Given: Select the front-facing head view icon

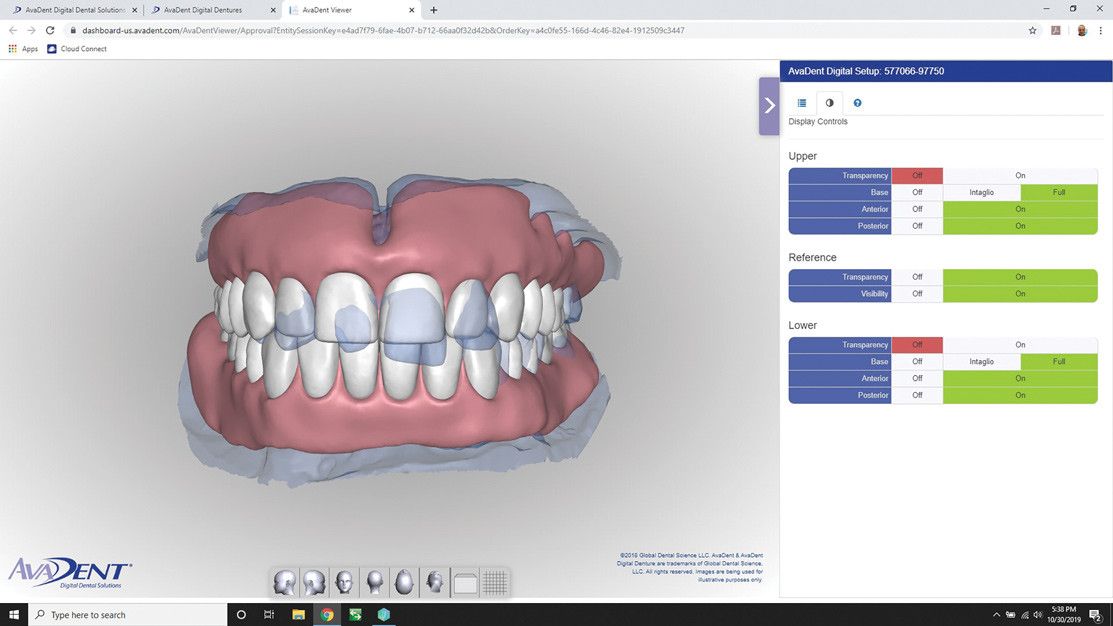Looking at the screenshot, I should (344, 582).
